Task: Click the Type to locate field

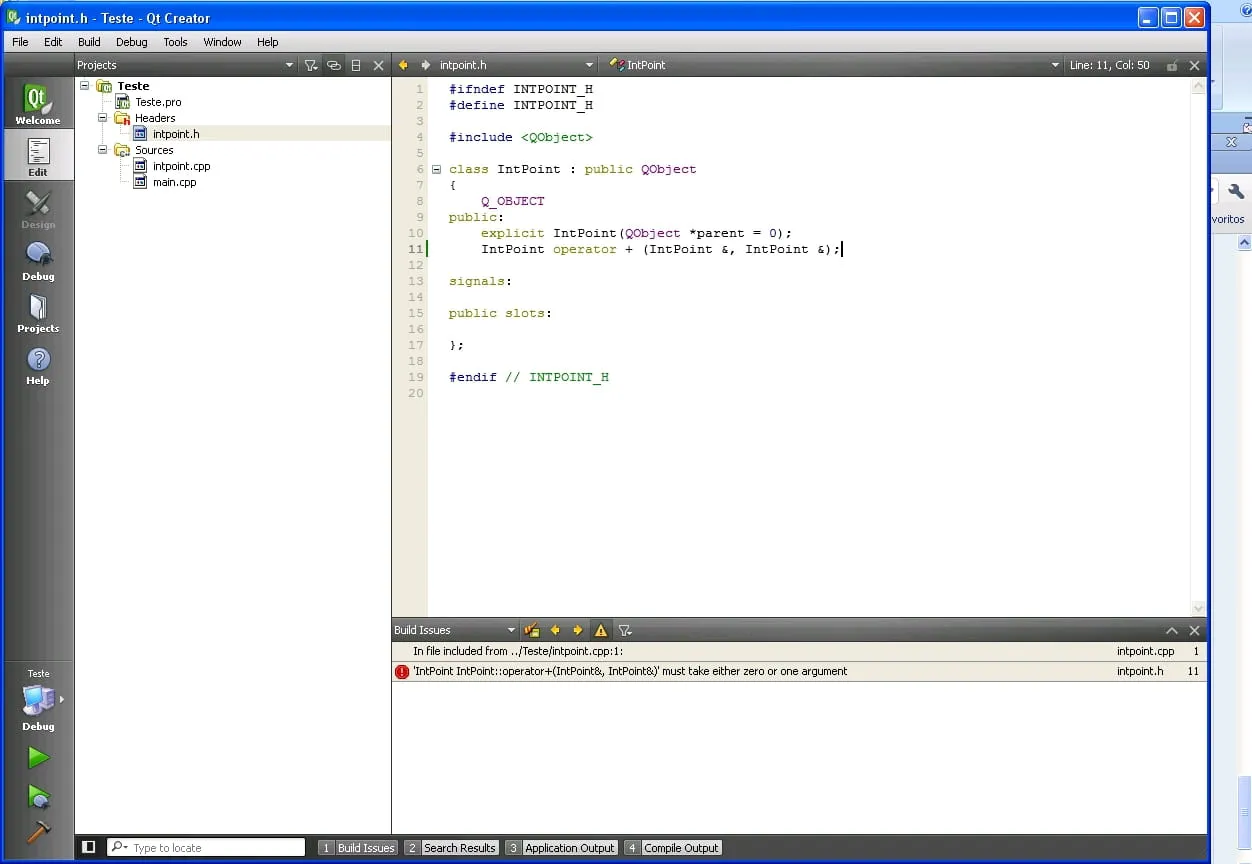Action: click(215, 848)
